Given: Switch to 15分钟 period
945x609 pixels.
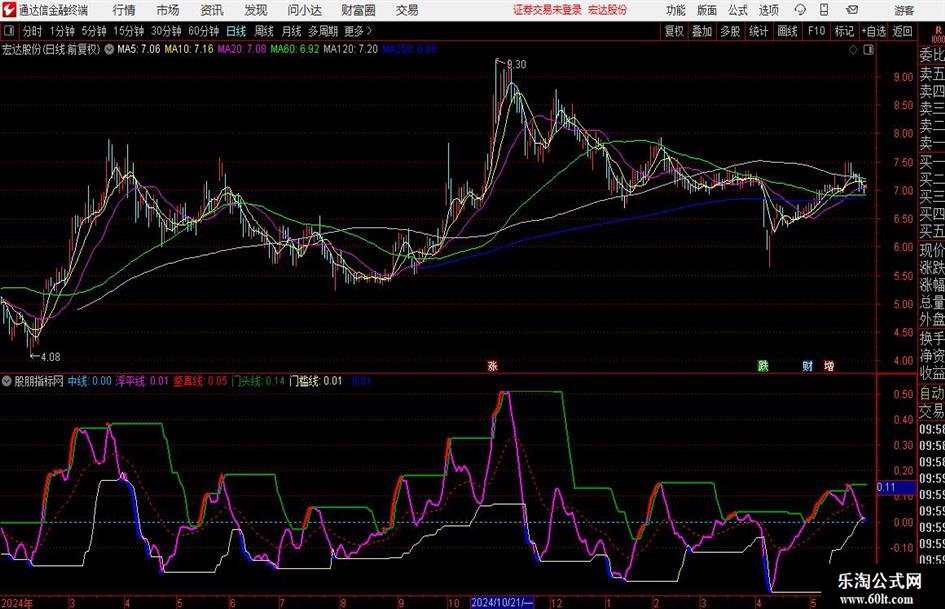Looking at the screenshot, I should coord(129,31).
